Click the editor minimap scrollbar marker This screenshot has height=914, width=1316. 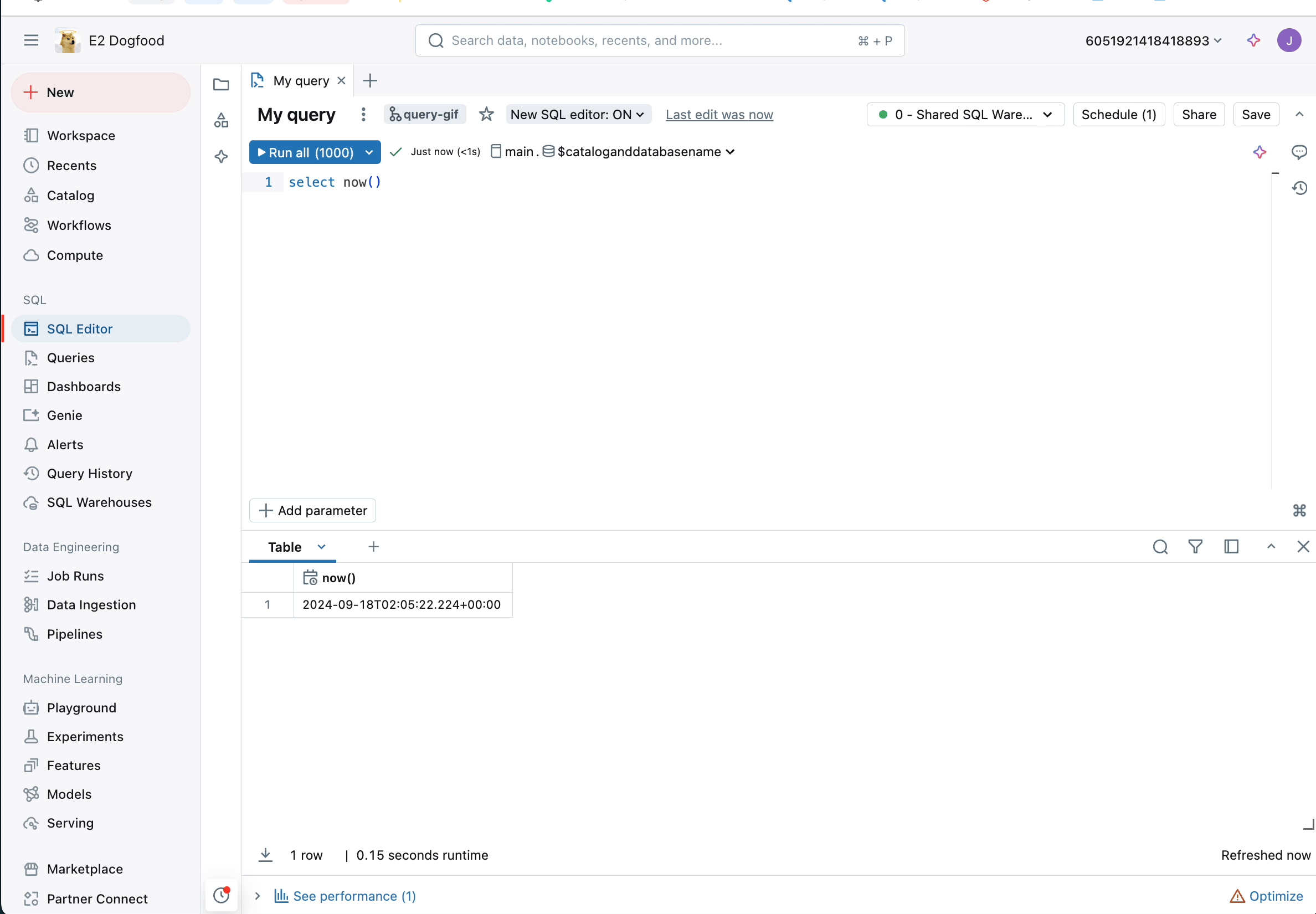tap(1275, 173)
